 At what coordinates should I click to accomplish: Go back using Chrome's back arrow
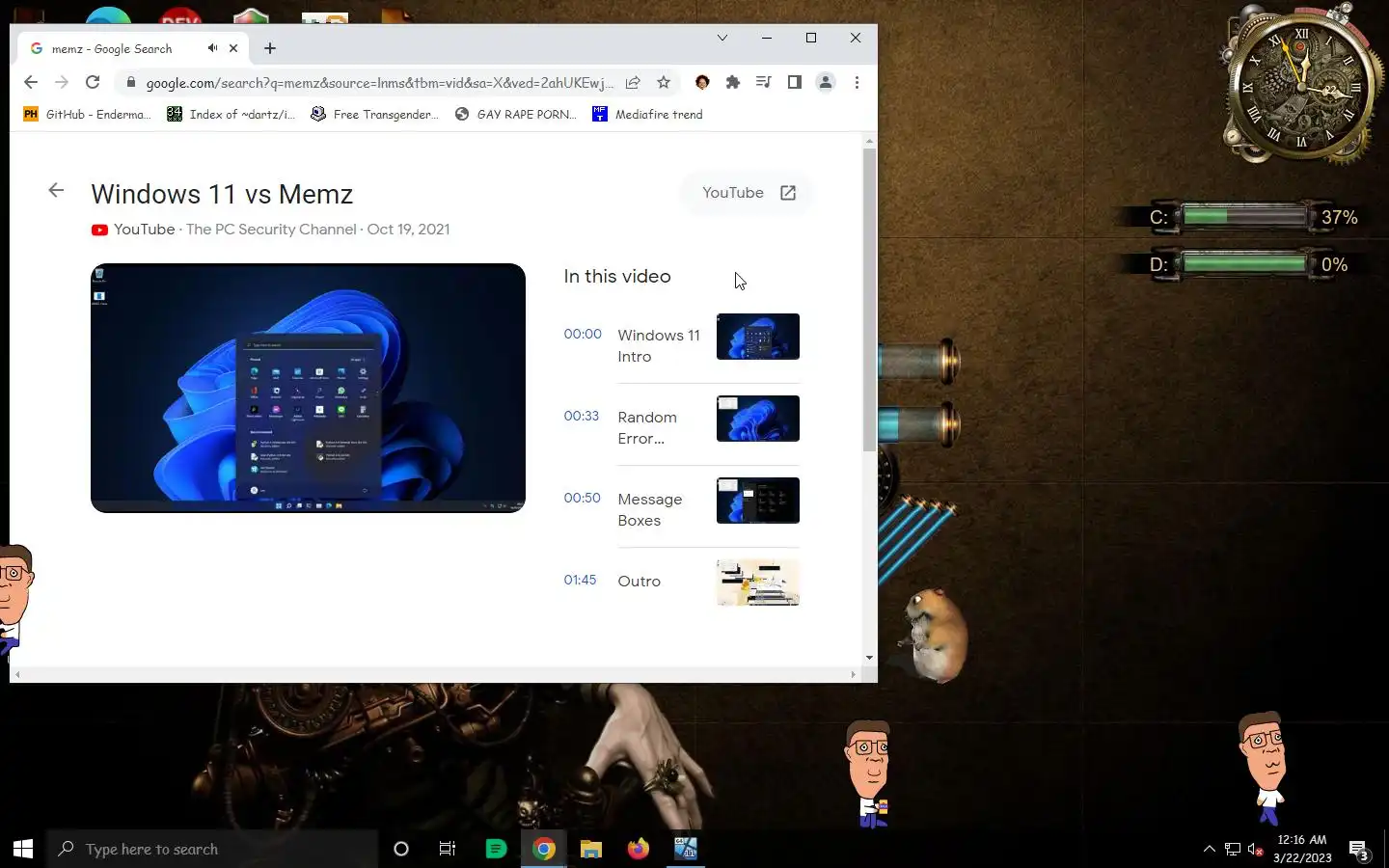point(31,83)
